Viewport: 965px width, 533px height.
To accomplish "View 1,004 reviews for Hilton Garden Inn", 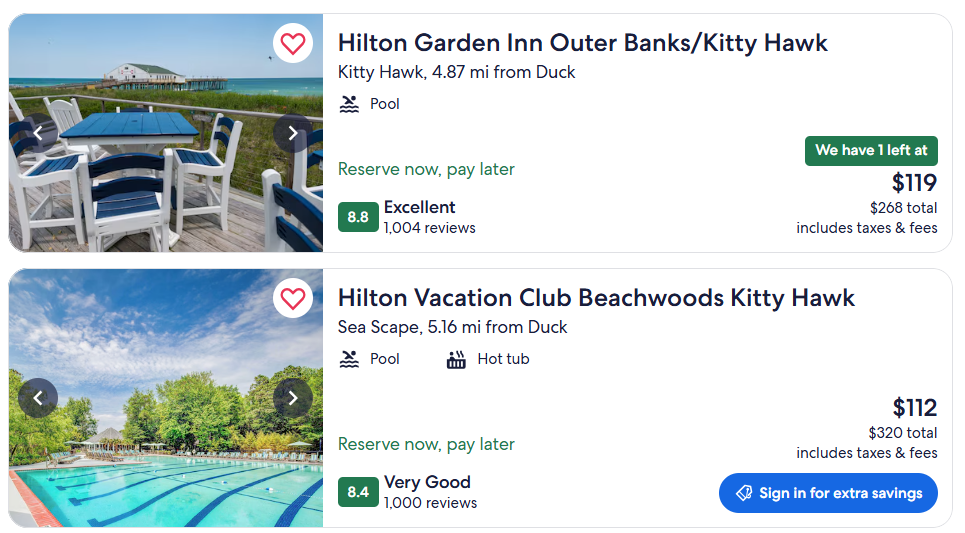I will [x=429, y=228].
